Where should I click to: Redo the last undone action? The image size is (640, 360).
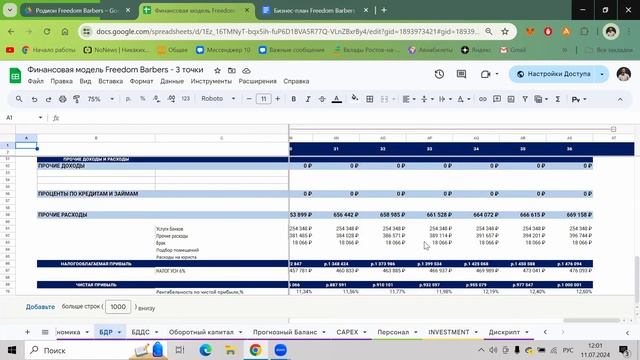click(x=48, y=99)
